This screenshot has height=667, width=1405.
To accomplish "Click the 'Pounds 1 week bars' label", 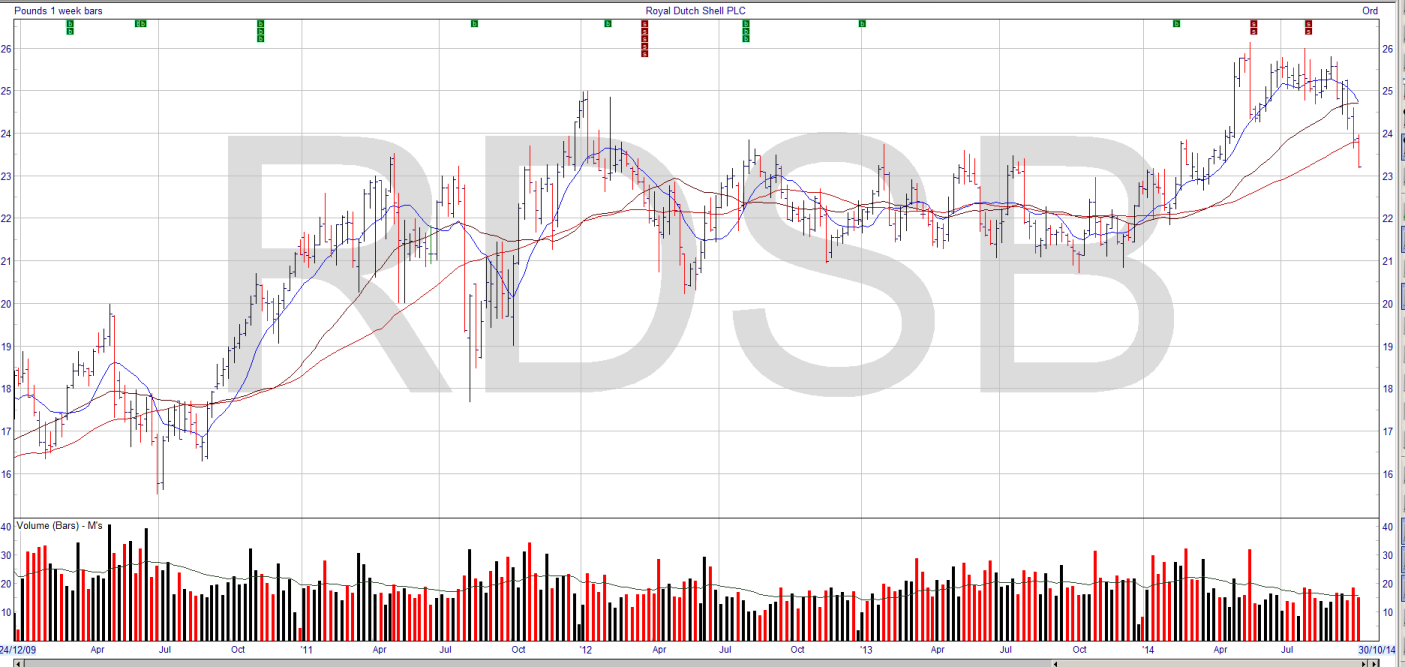I will tap(58, 11).
